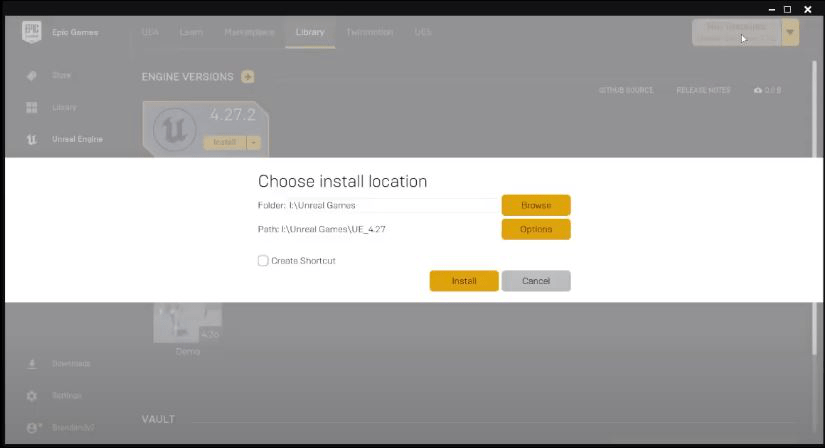
Task: Click the VAULT section heading
Action: [158, 420]
